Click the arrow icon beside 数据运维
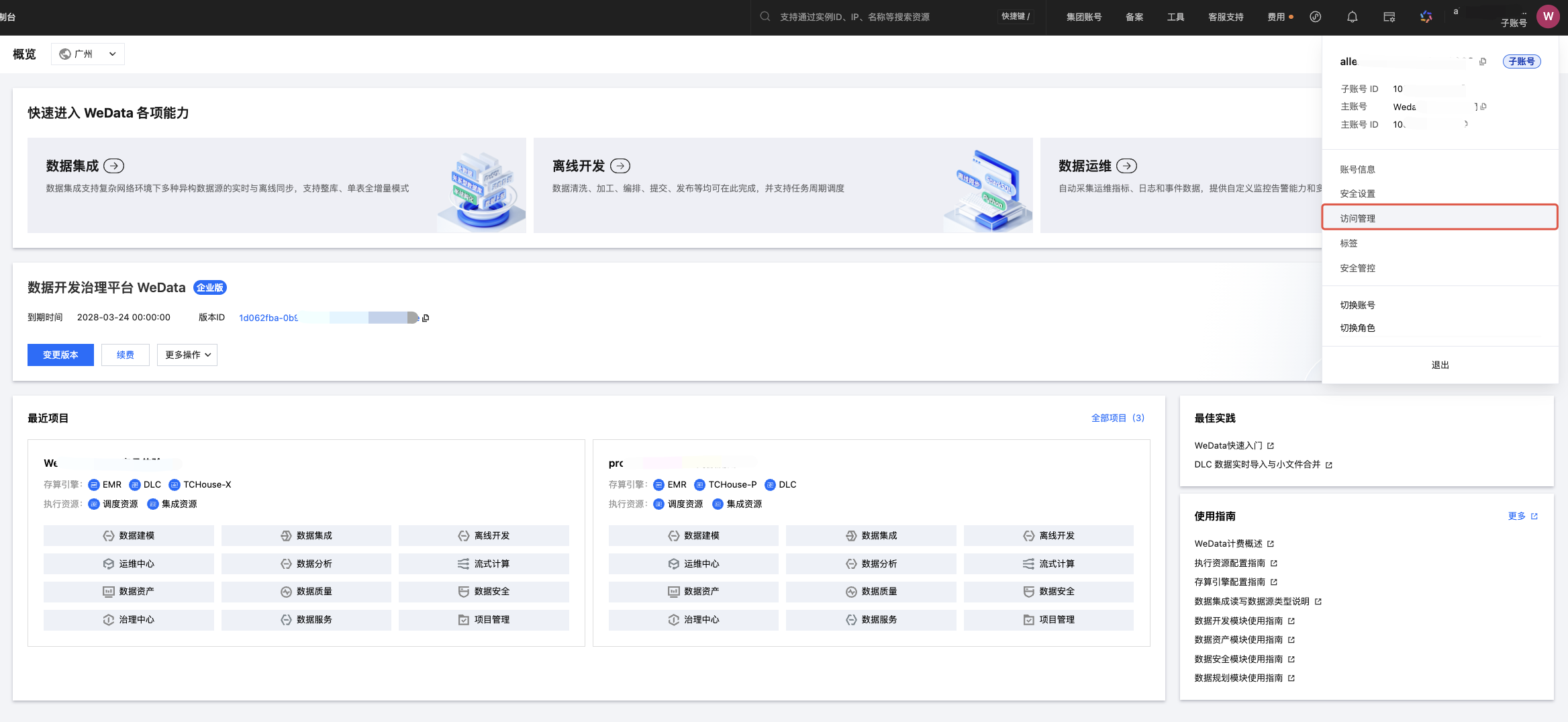The width and height of the screenshot is (1568, 722). [1126, 166]
